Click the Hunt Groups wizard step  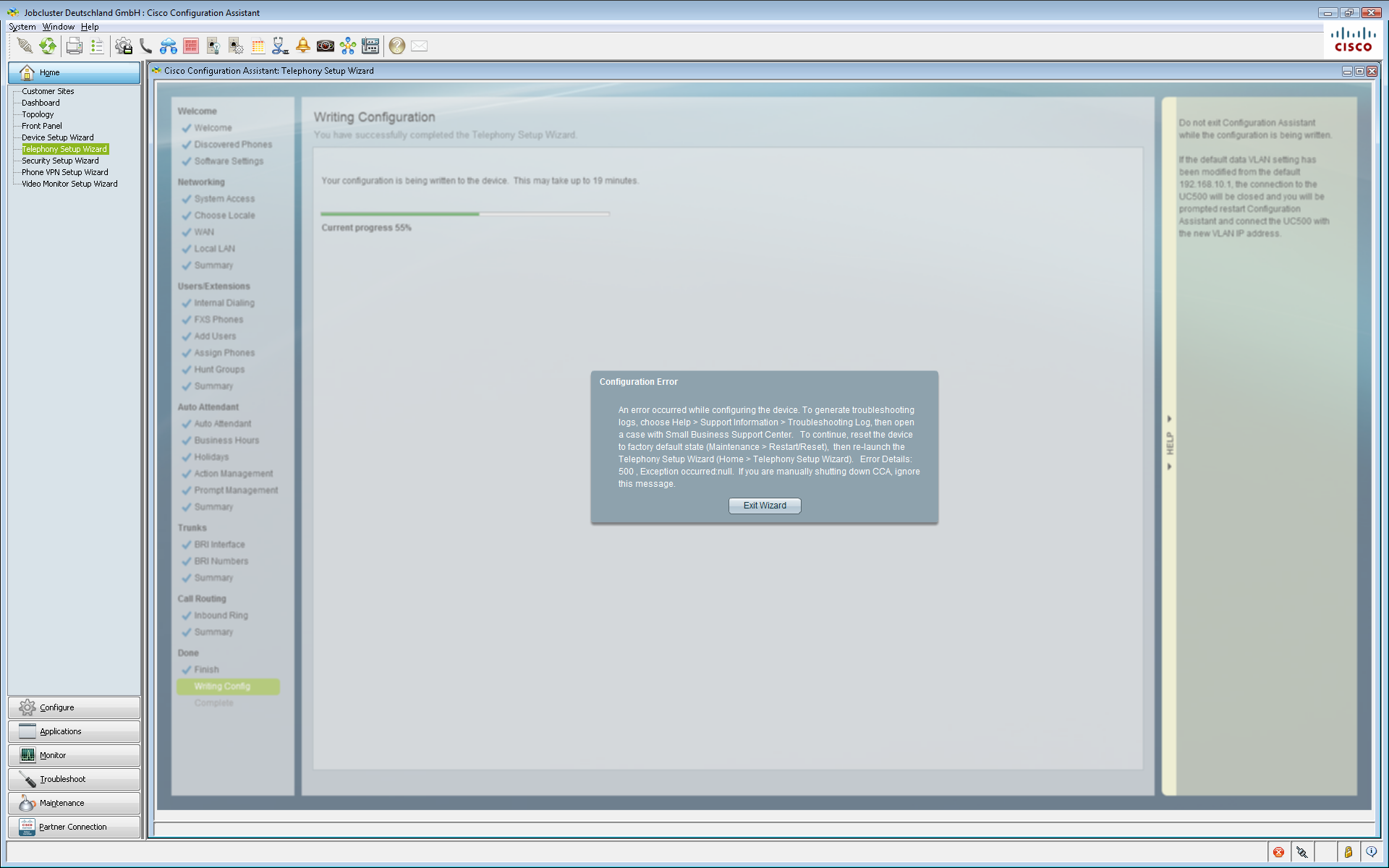[x=219, y=370]
